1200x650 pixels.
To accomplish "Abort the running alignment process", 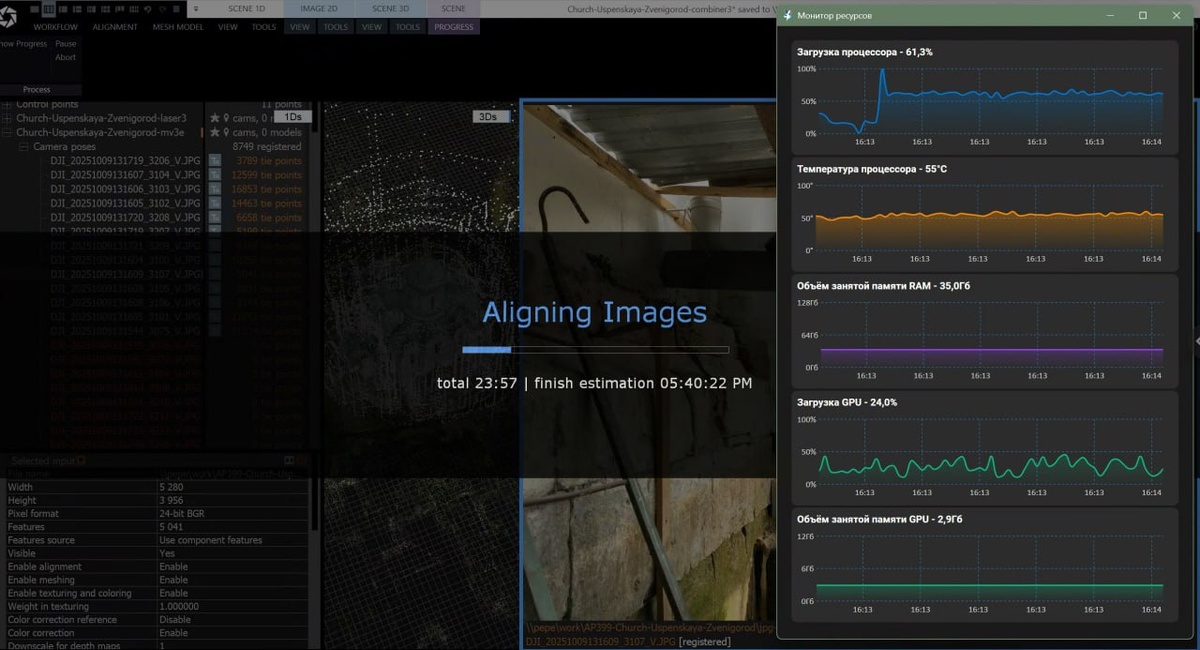I will [65, 57].
